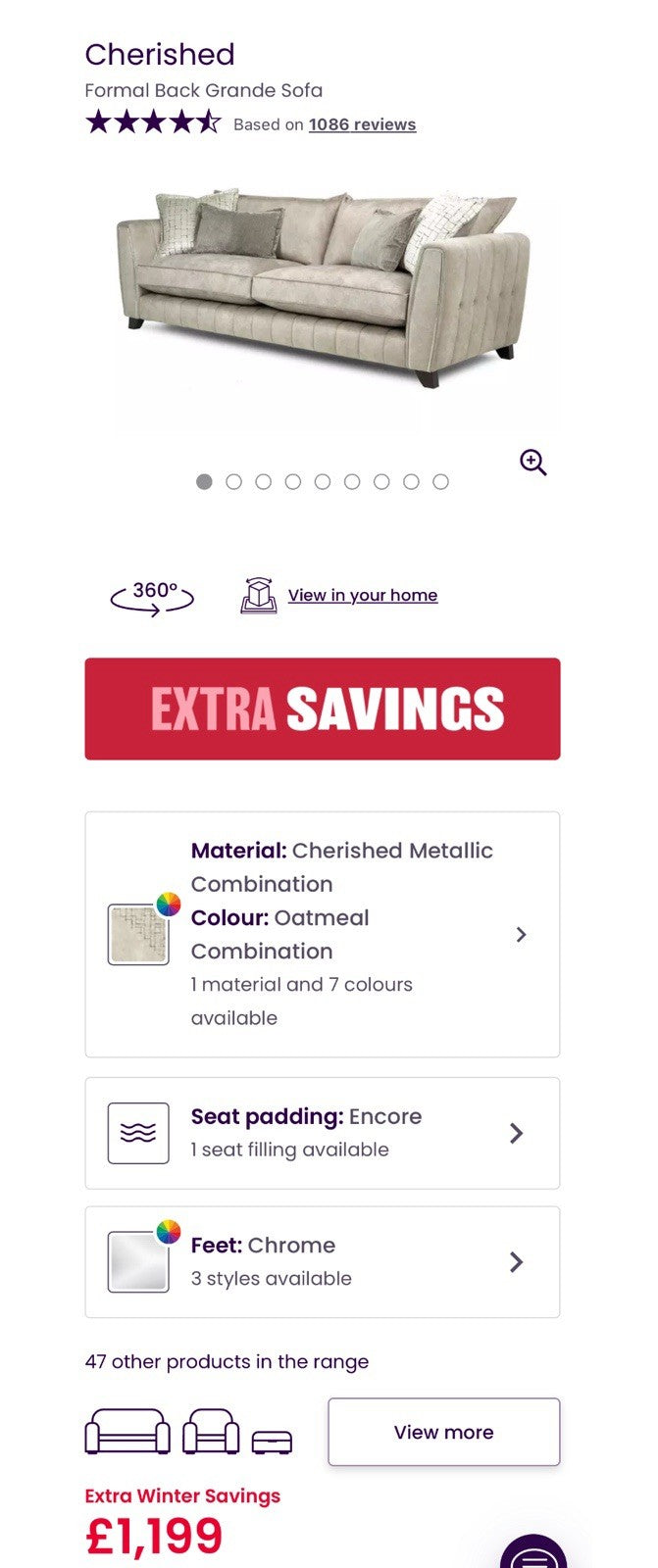The width and height of the screenshot is (658, 1568).
Task: Select the last carousel image dot
Action: (441, 482)
